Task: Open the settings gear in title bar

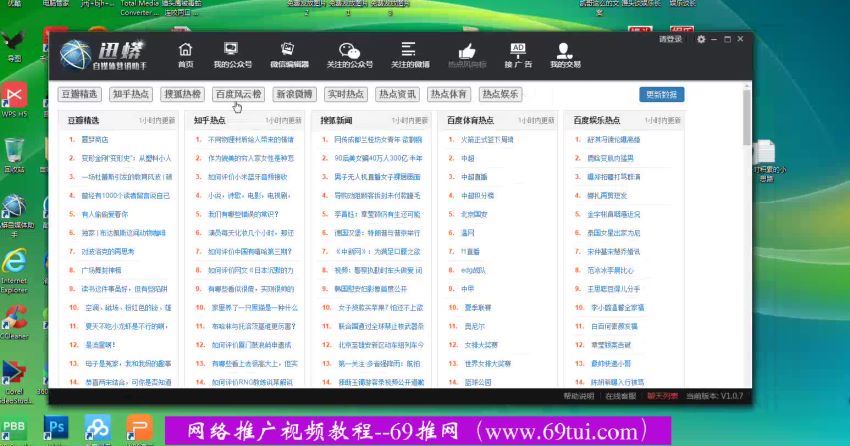Action: 701,39
